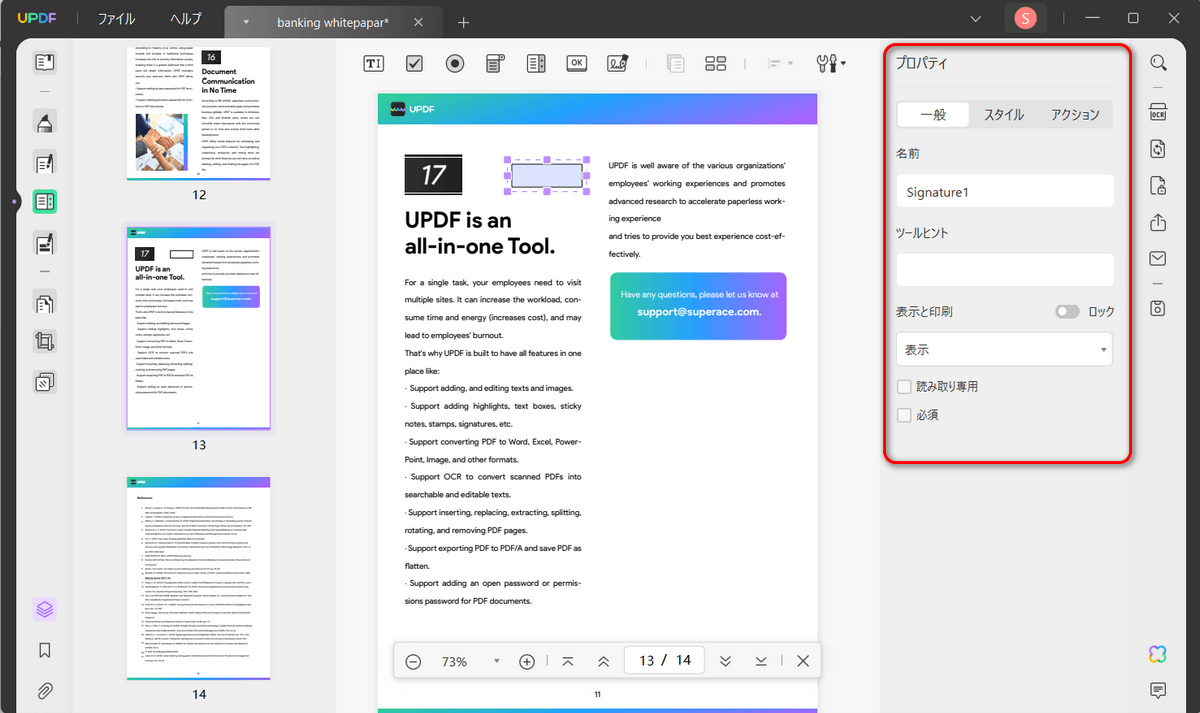The height and width of the screenshot is (713, 1200).
Task: Click the search icon at top right
Action: coord(1158,63)
